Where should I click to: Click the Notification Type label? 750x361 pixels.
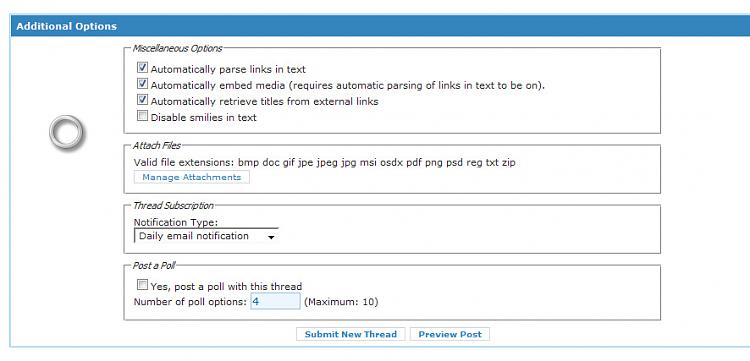[x=176, y=222]
